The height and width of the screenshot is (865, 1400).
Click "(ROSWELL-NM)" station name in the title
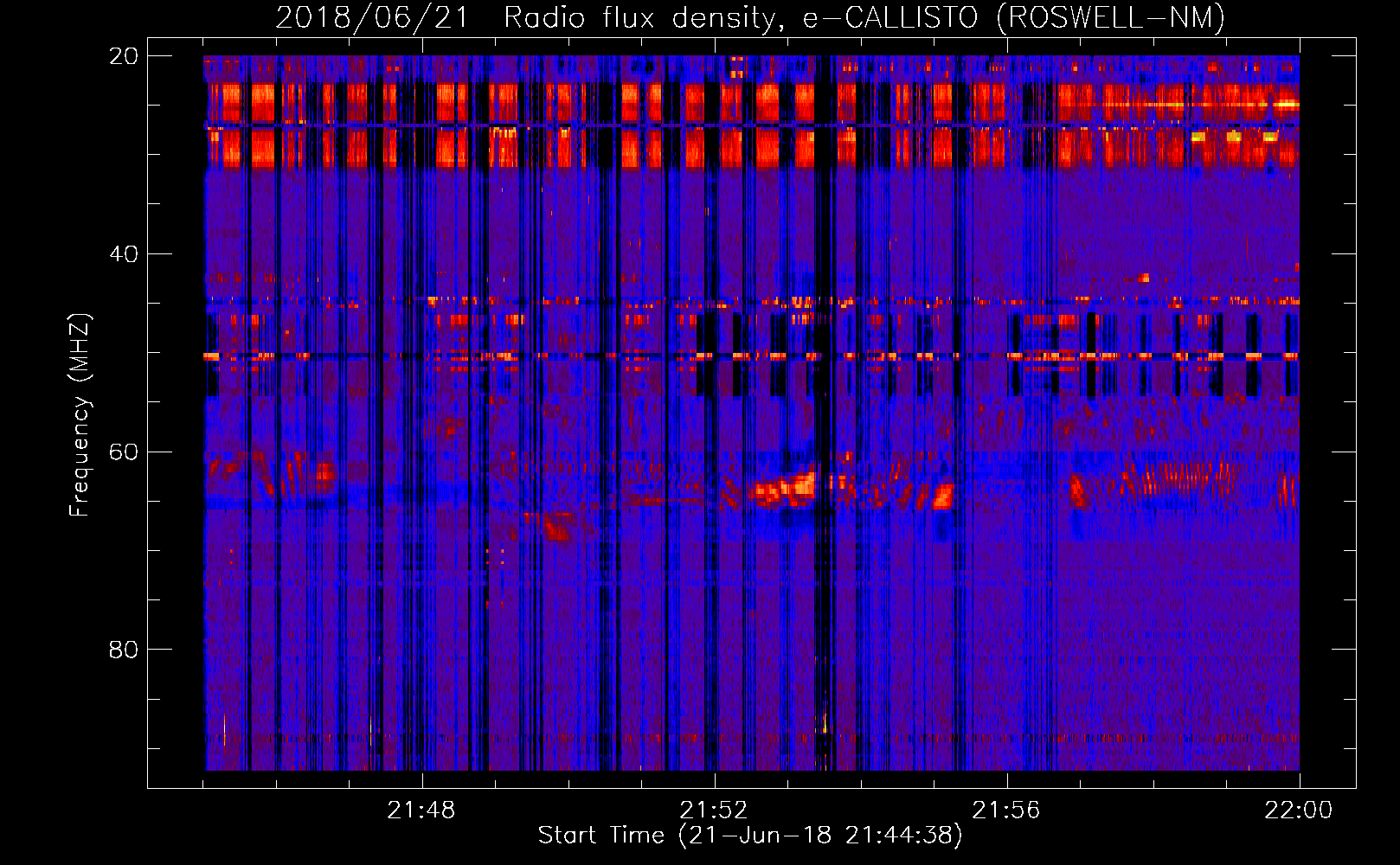(1110, 17)
